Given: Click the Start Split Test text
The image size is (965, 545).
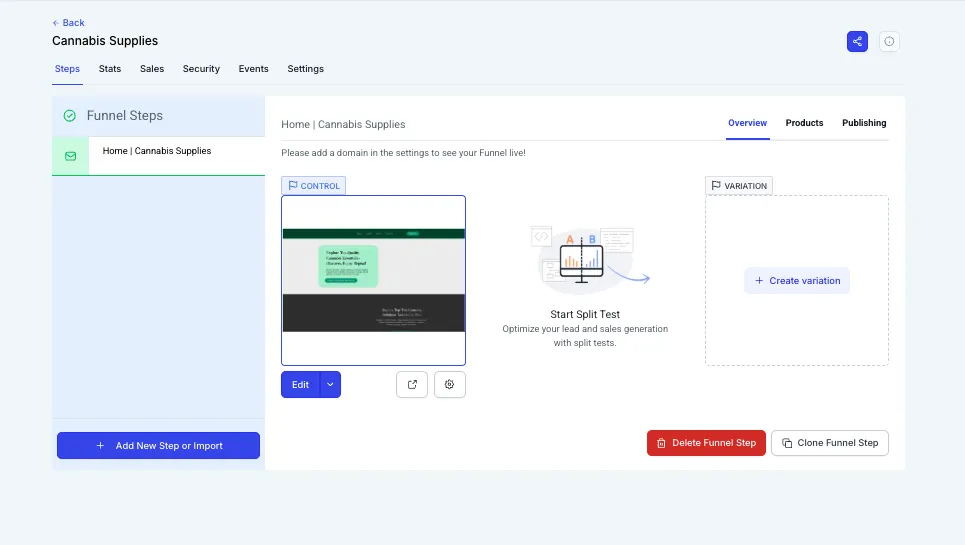Looking at the screenshot, I should [585, 314].
